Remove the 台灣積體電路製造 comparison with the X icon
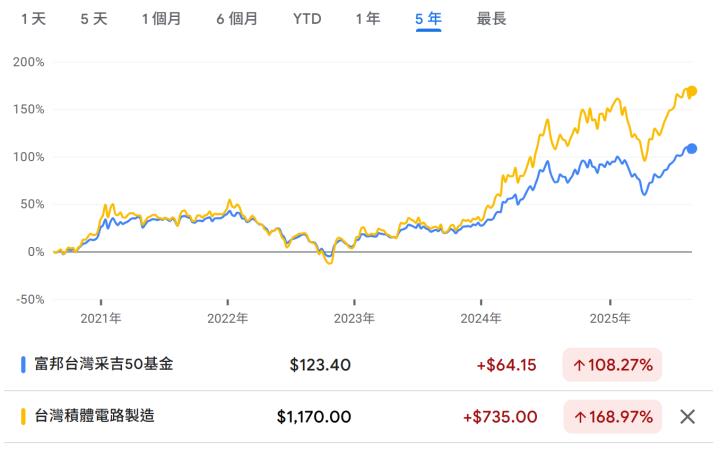The image size is (720, 450). (x=687, y=416)
